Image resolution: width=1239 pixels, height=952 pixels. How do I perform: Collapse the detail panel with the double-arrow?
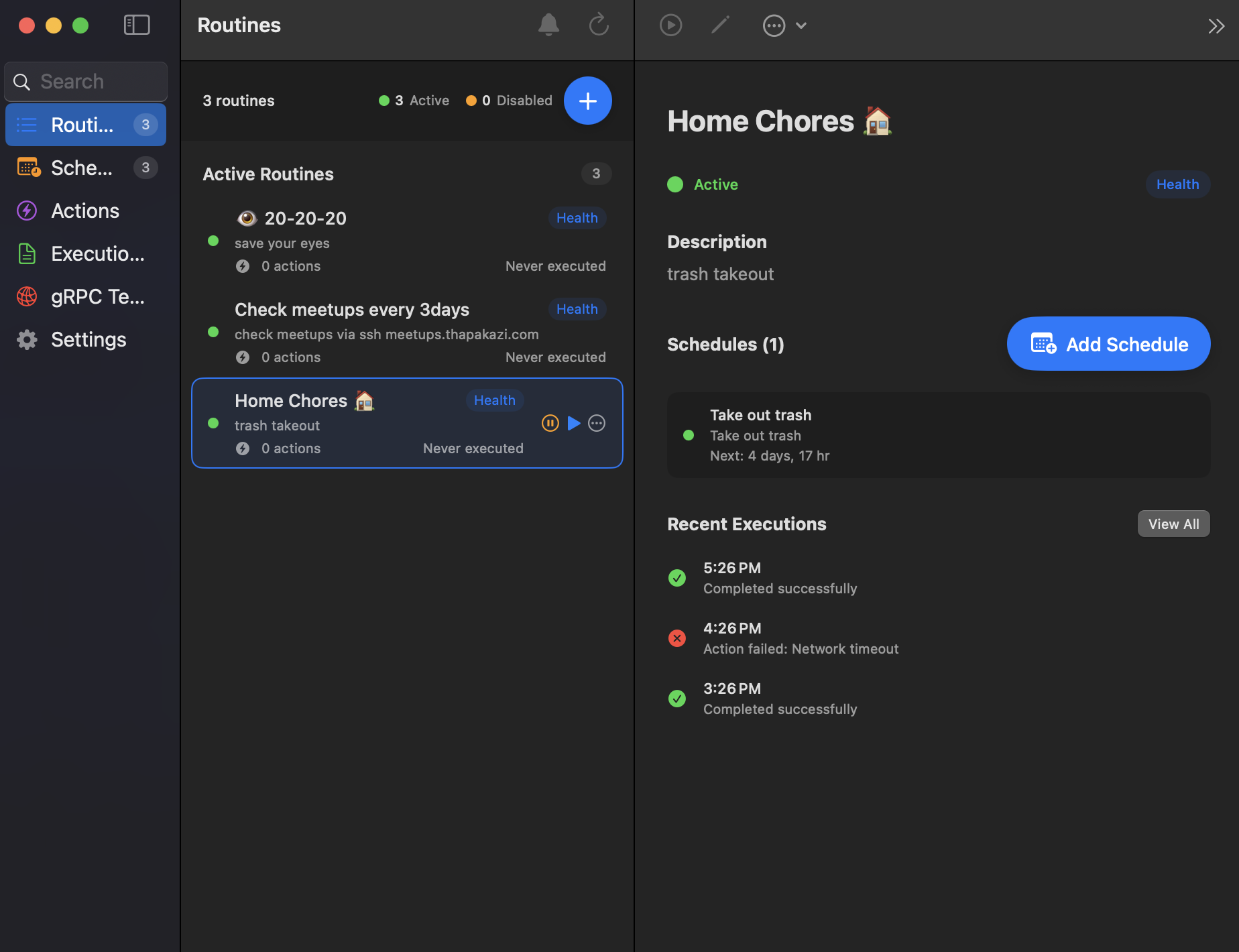1217,26
